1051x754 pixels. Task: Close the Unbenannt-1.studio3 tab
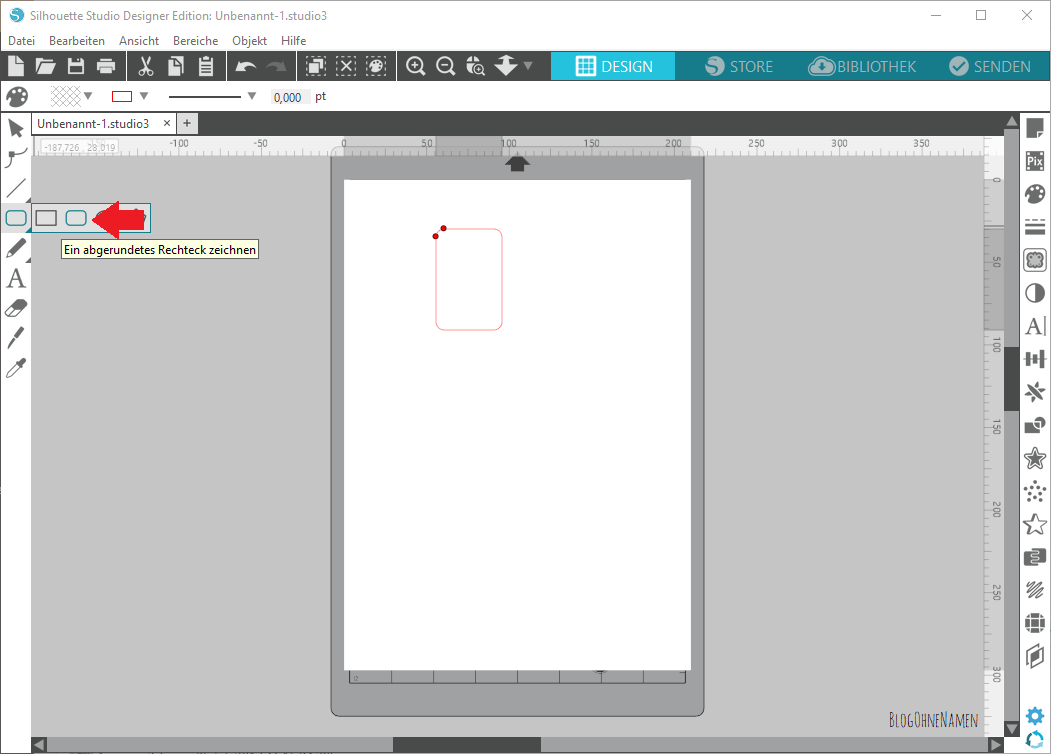tap(167, 123)
